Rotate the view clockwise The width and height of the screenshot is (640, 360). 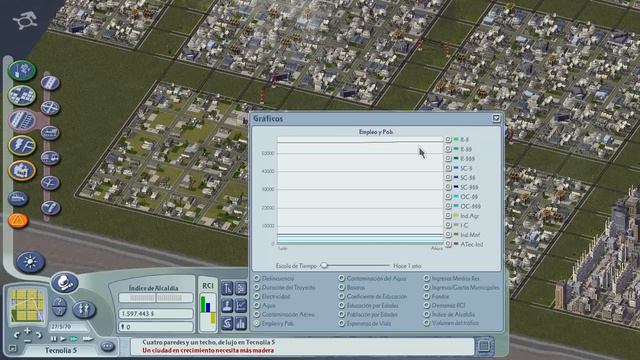coord(38,336)
